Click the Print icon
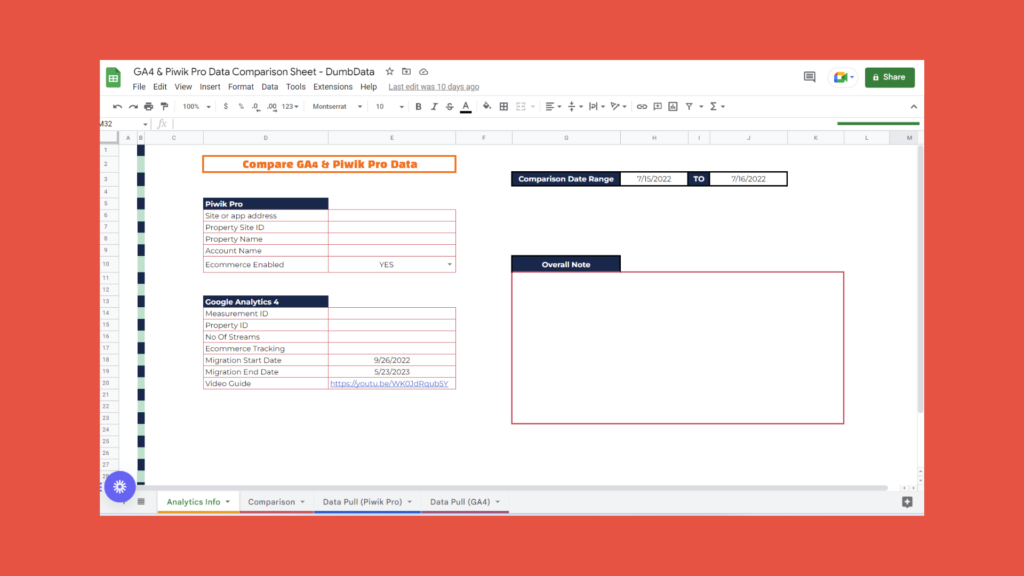 tap(149, 106)
